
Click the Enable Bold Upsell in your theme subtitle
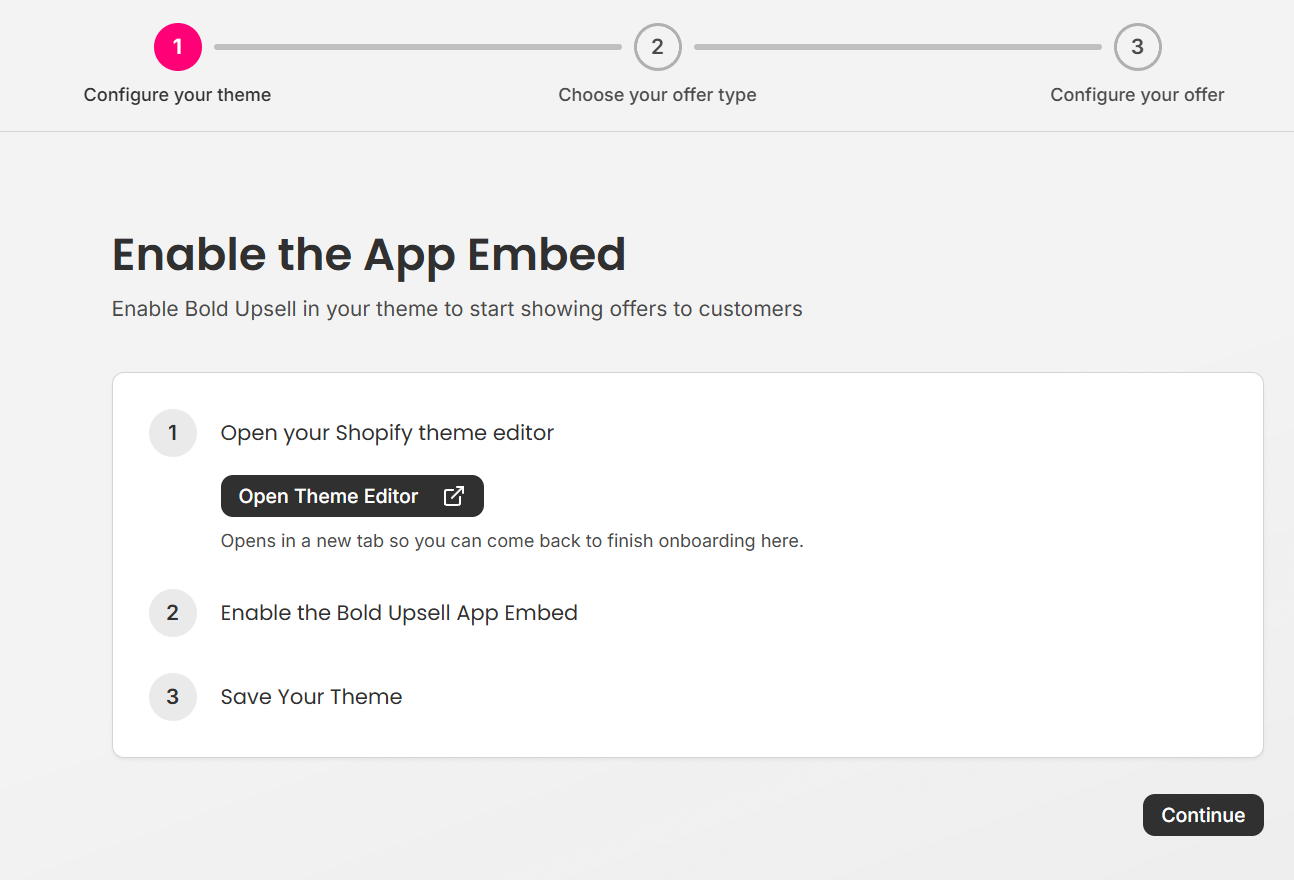[457, 309]
